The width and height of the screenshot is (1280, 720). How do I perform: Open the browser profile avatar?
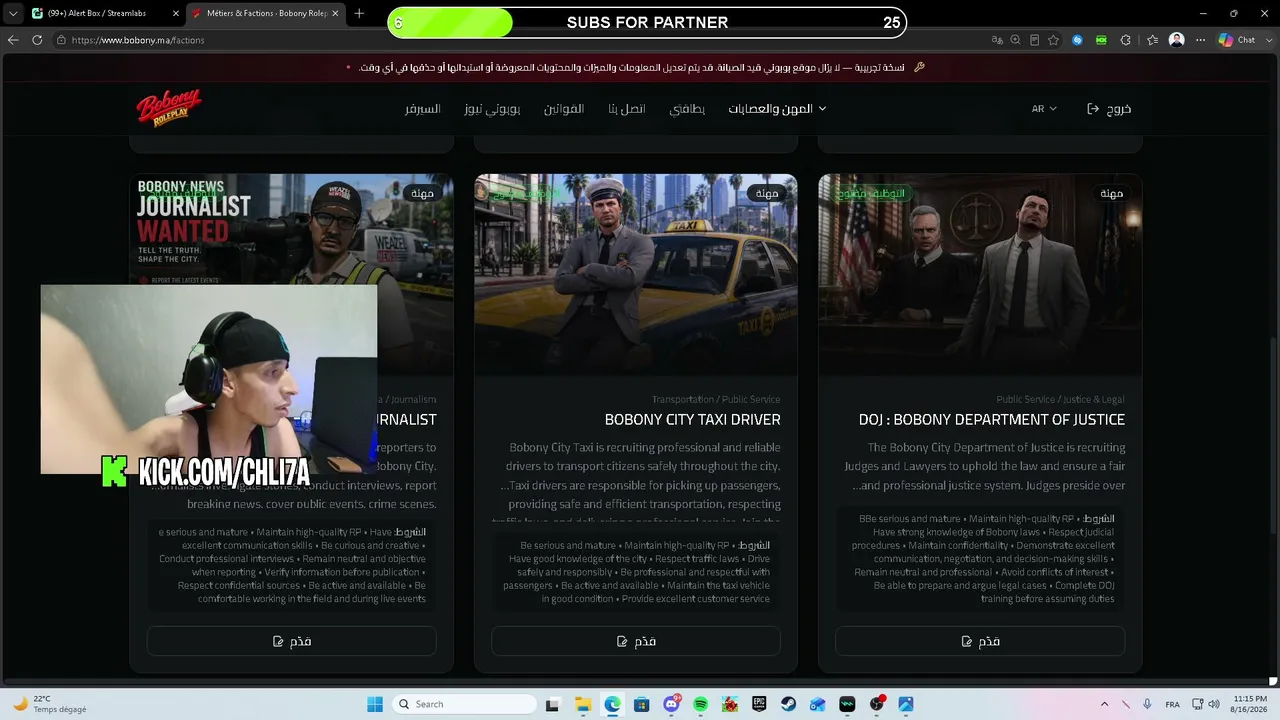(1177, 40)
